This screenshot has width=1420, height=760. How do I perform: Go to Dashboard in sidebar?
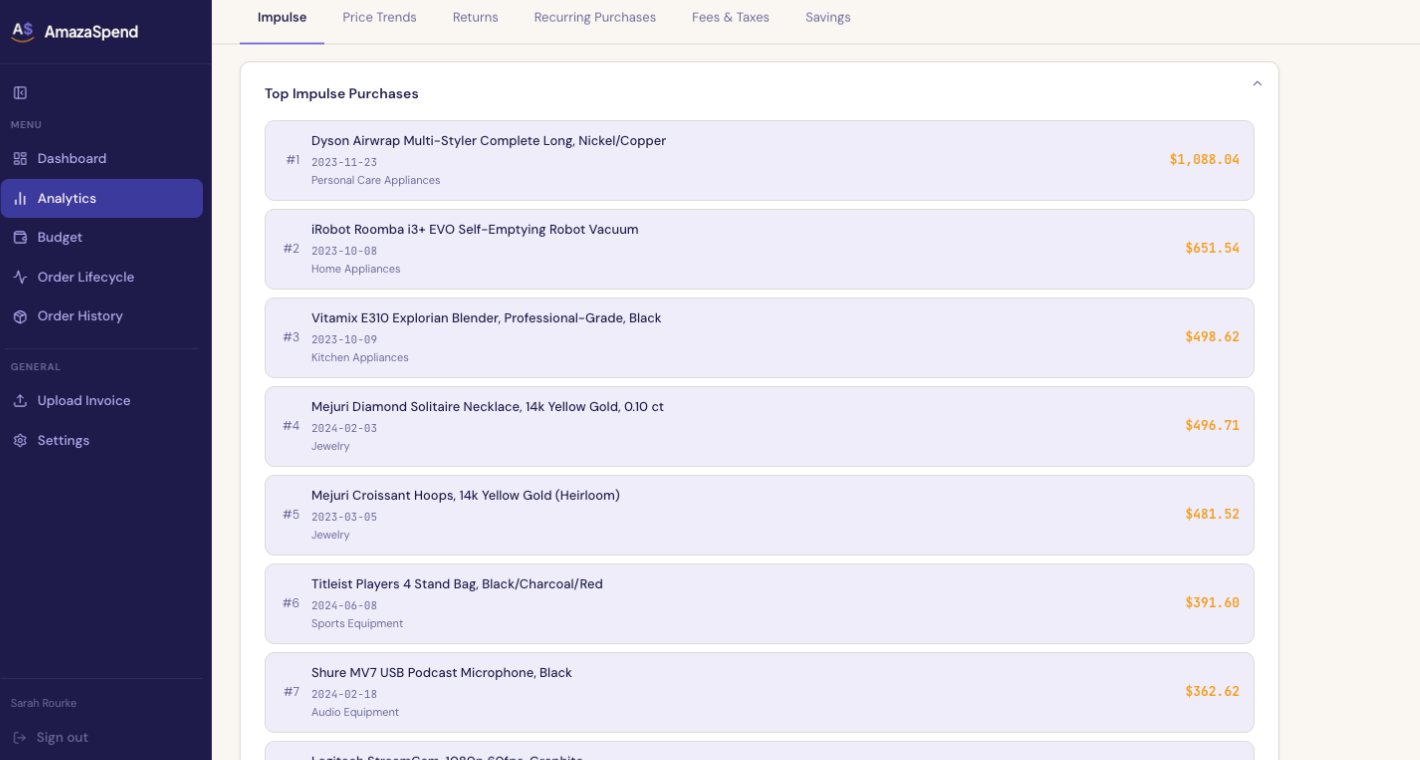coord(101,159)
